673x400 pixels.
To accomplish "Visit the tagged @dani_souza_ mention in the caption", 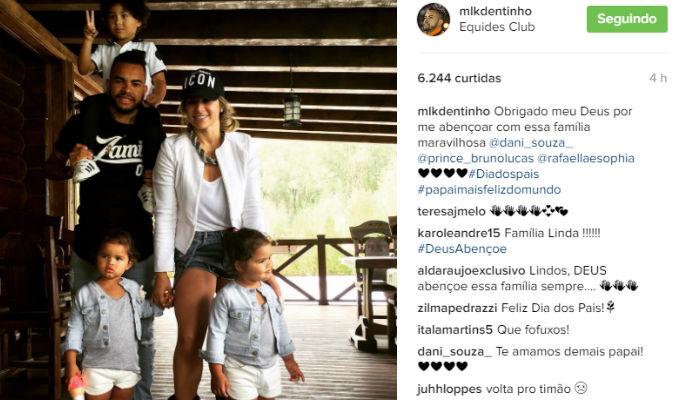I will pyautogui.click(x=531, y=142).
